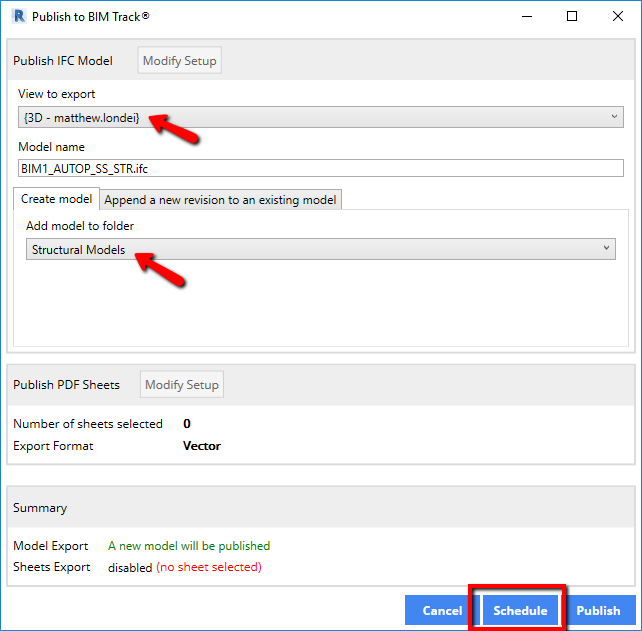The height and width of the screenshot is (631, 642).
Task: Click the '(no sheet selected)' text
Action: pos(209,567)
